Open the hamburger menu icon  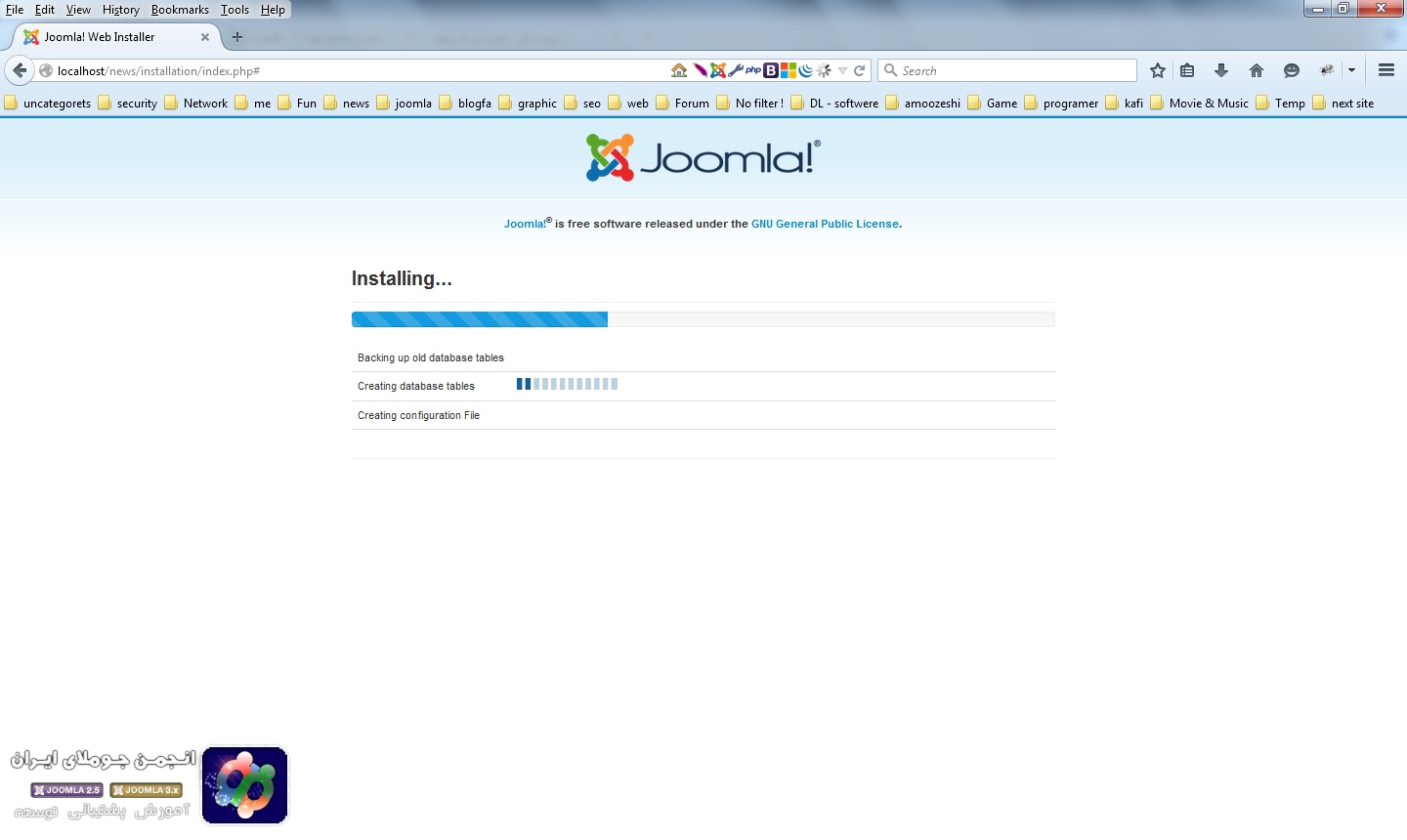[1386, 70]
